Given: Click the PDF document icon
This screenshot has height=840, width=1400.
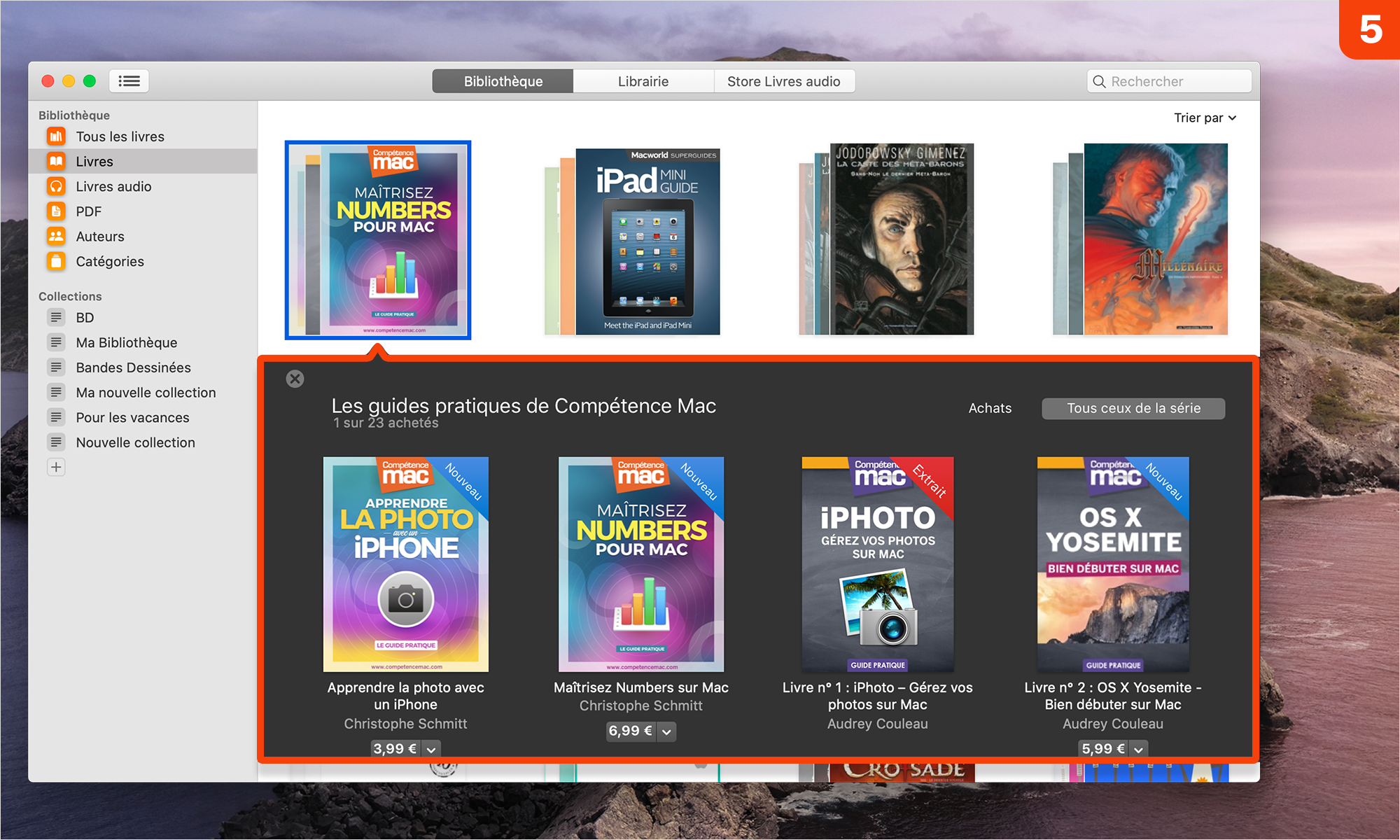Looking at the screenshot, I should [56, 211].
